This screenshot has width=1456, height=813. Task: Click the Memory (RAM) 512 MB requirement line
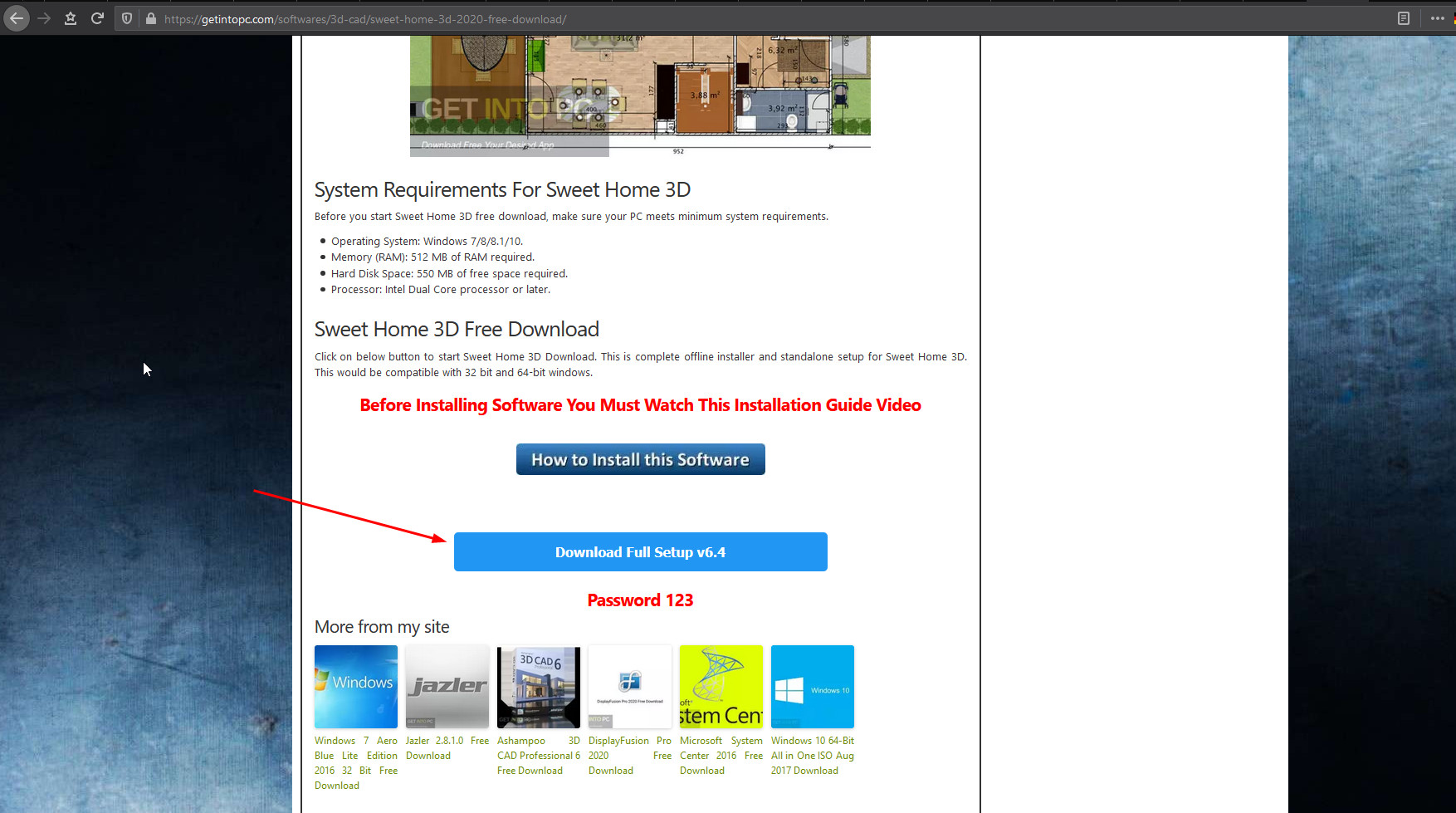[x=432, y=257]
